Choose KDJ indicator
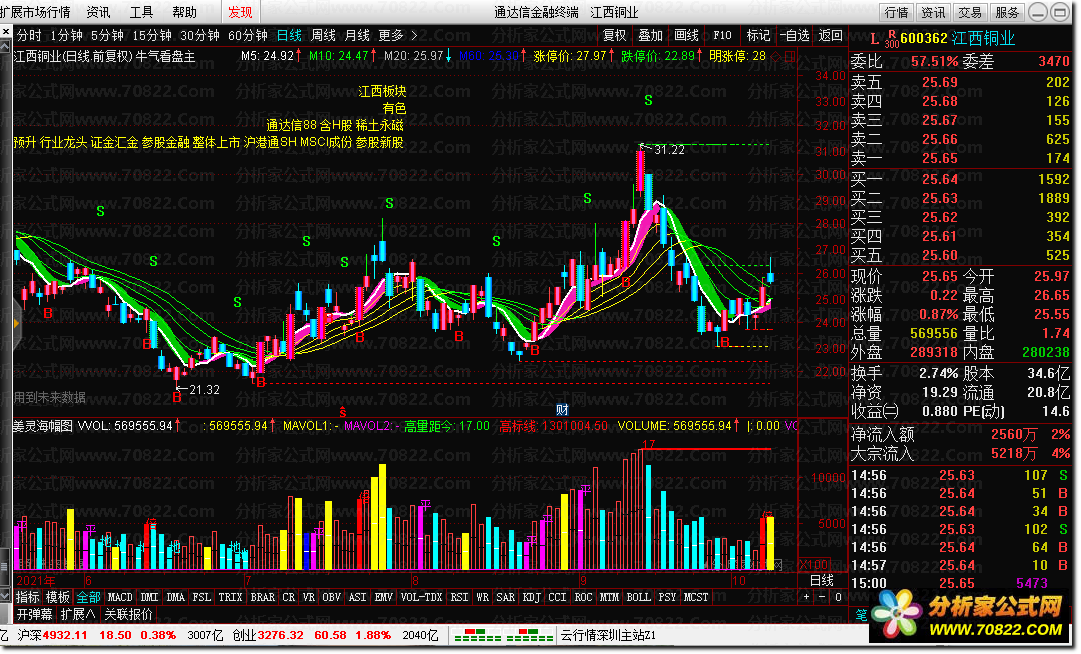Image resolution: width=1081 pixels, height=654 pixels. tap(532, 597)
